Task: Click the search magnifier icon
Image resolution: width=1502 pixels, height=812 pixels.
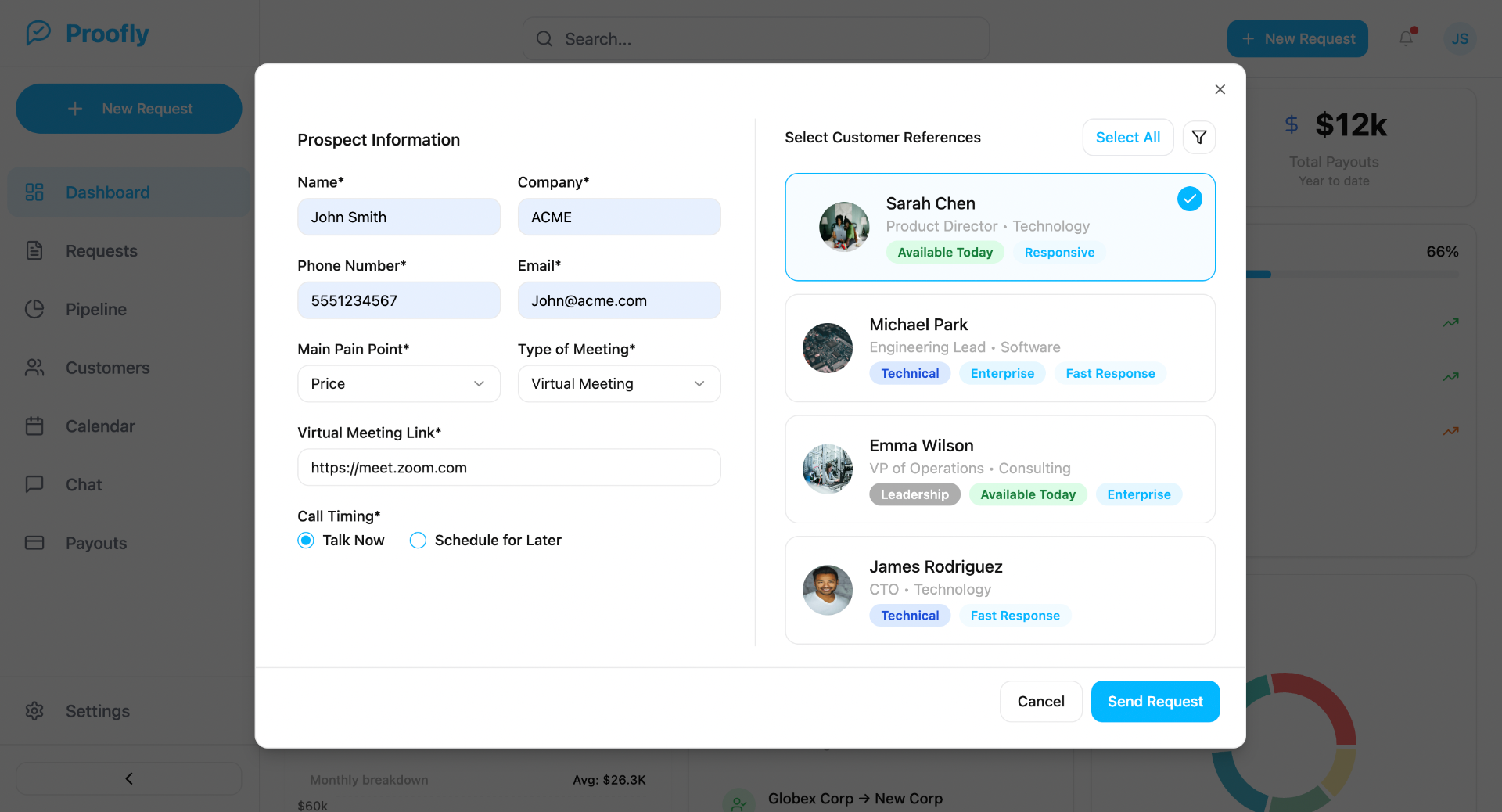Action: [544, 39]
